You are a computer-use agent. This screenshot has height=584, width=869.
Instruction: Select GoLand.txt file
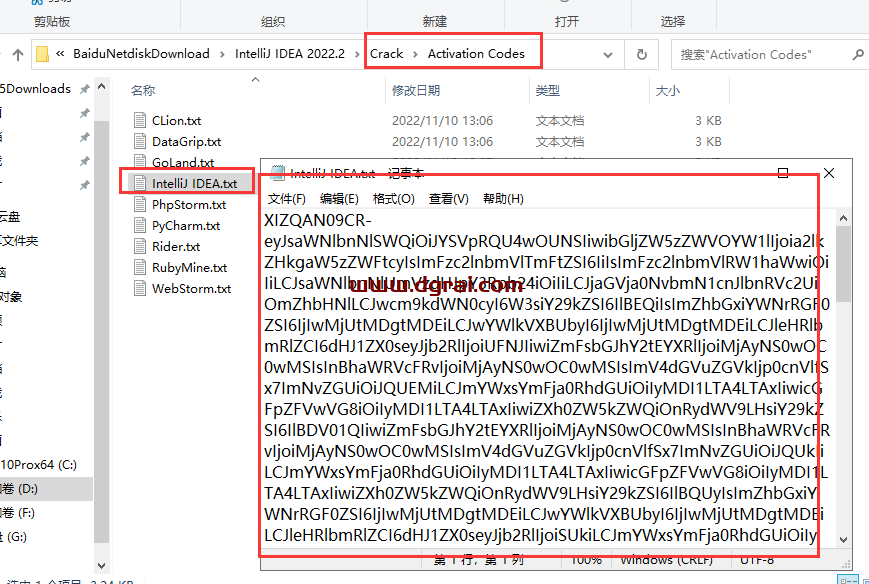point(183,162)
